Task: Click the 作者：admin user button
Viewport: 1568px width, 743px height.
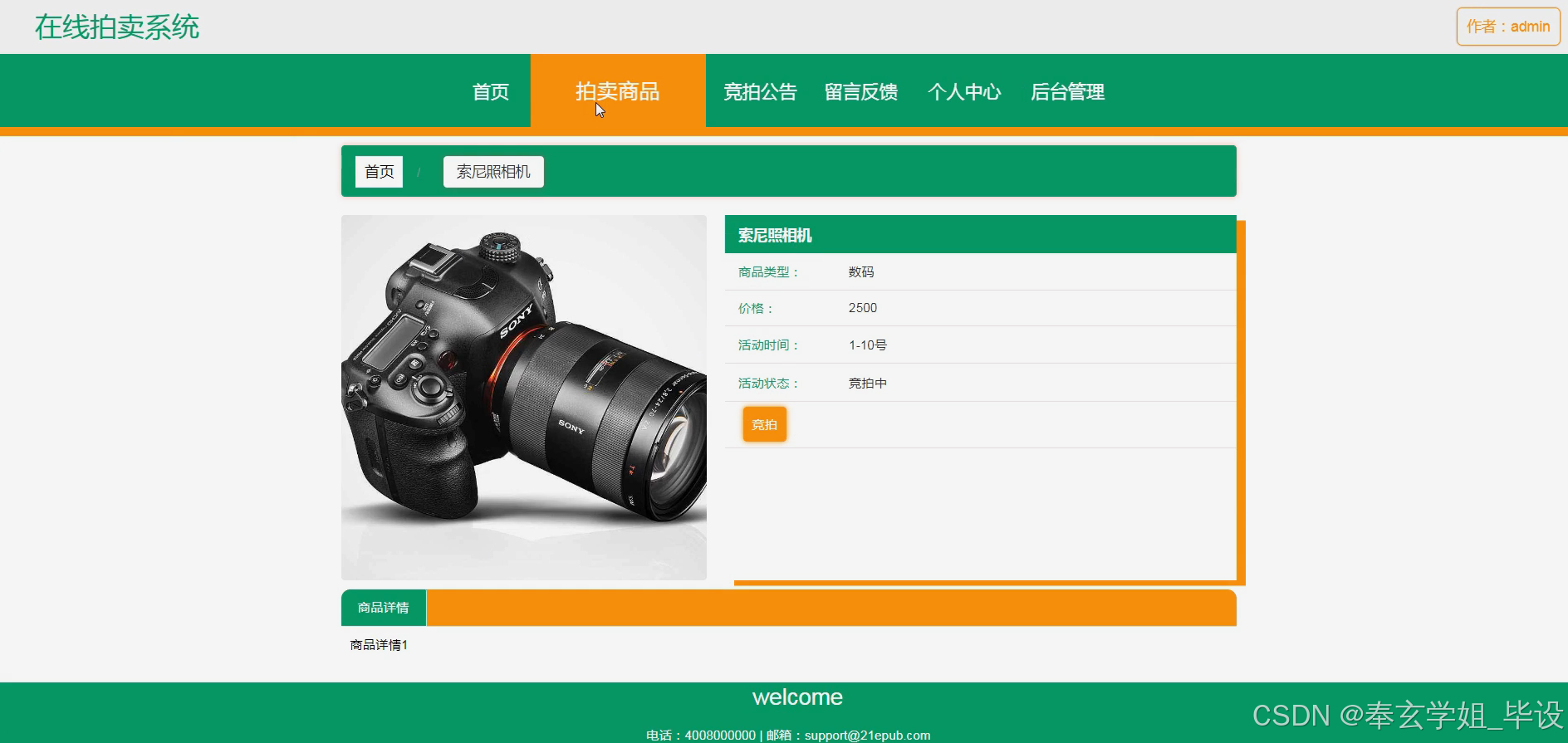Action: coord(1508,27)
